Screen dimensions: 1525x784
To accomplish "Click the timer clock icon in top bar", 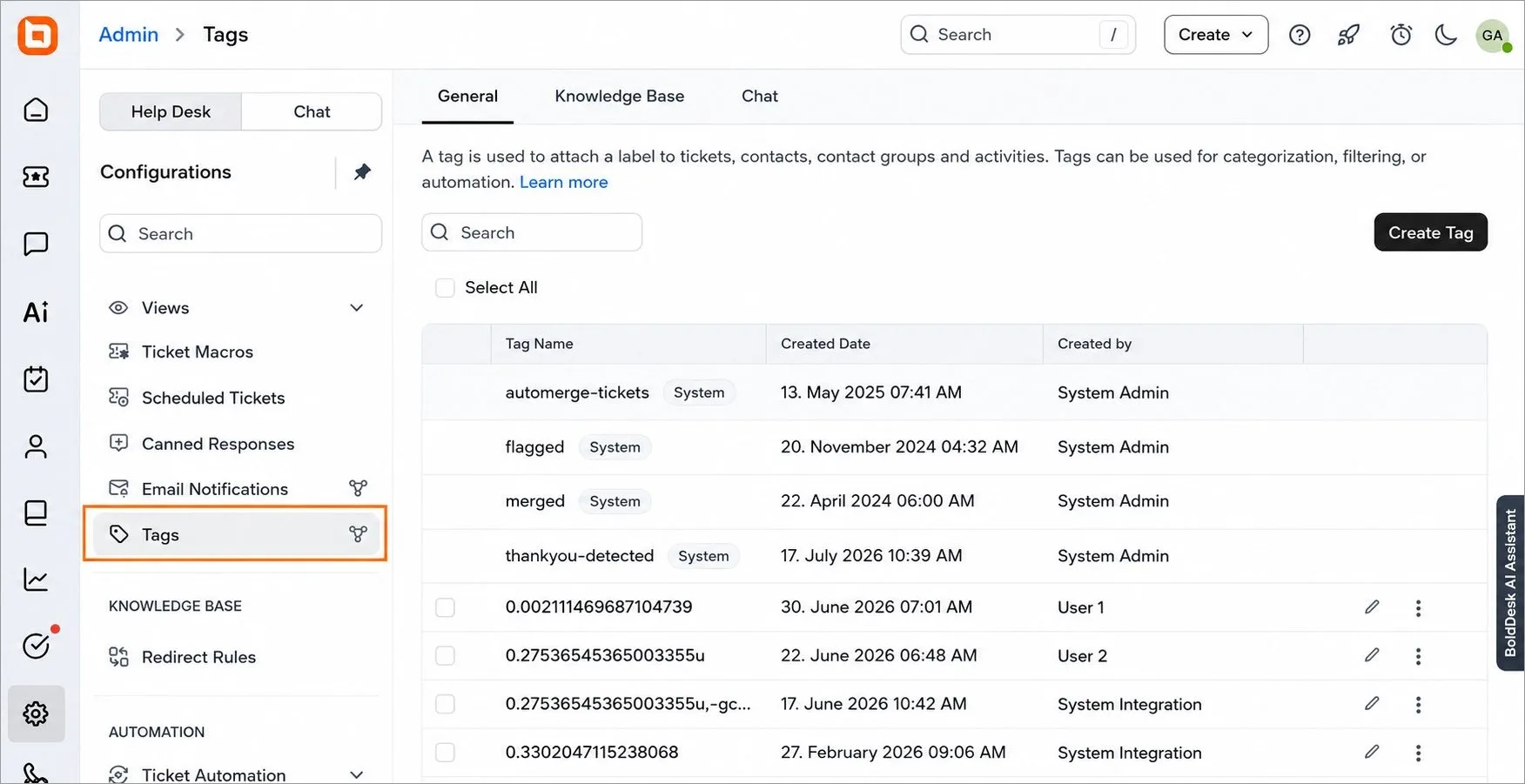I will 1401,35.
